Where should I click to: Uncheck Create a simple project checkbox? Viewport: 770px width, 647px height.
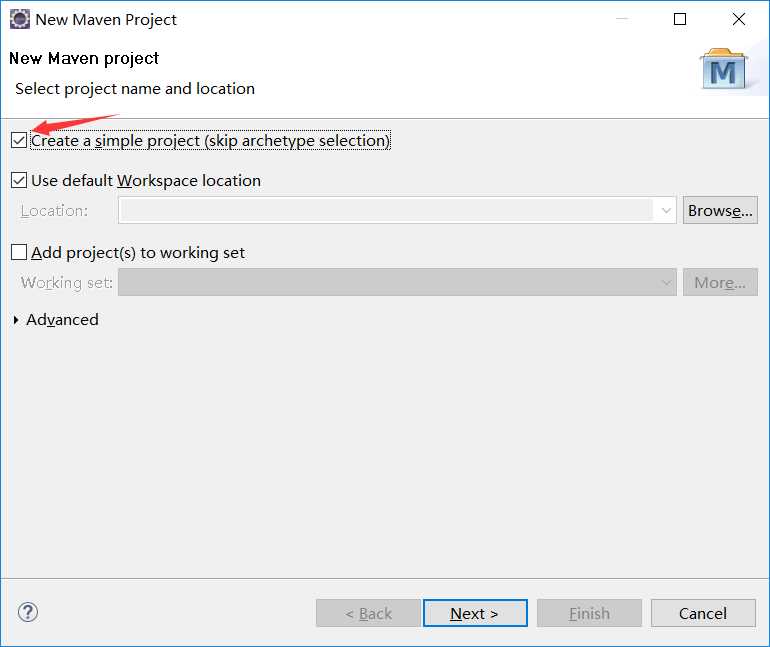point(19,140)
